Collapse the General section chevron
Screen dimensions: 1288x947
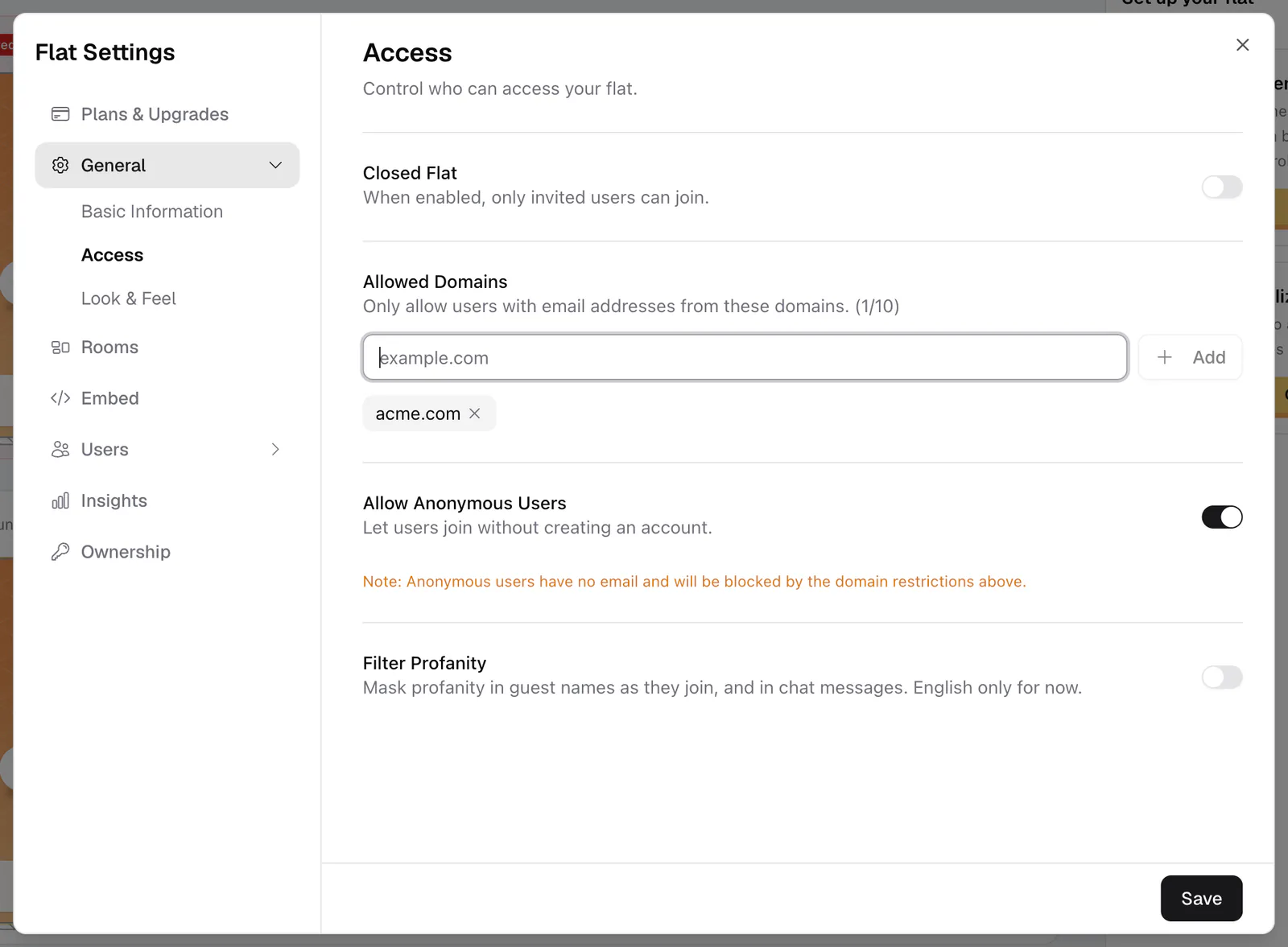point(275,165)
